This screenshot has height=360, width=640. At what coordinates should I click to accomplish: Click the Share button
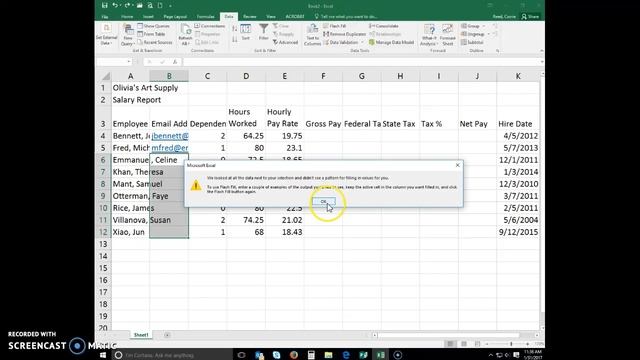[x=530, y=17]
